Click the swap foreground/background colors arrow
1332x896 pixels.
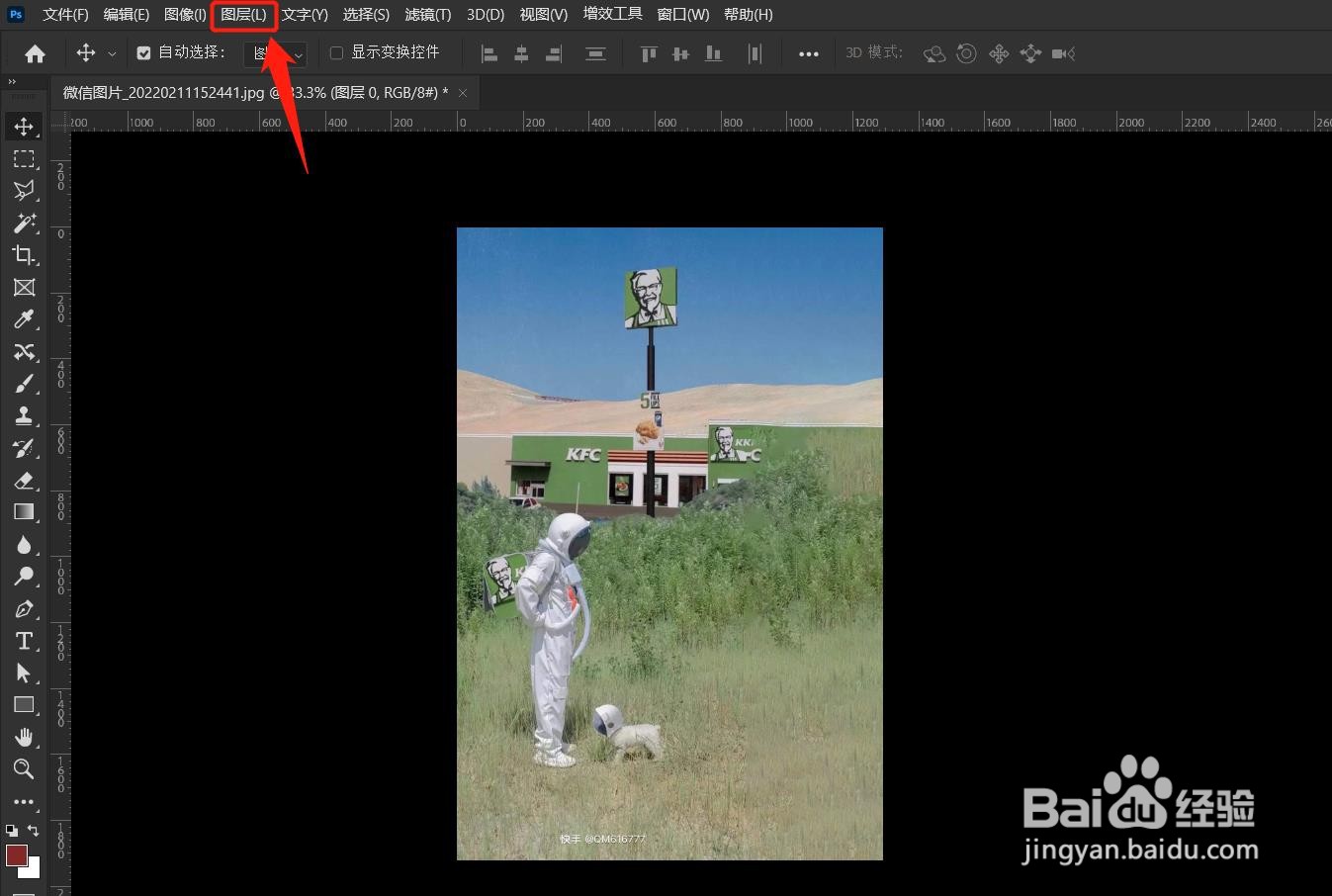click(x=33, y=831)
